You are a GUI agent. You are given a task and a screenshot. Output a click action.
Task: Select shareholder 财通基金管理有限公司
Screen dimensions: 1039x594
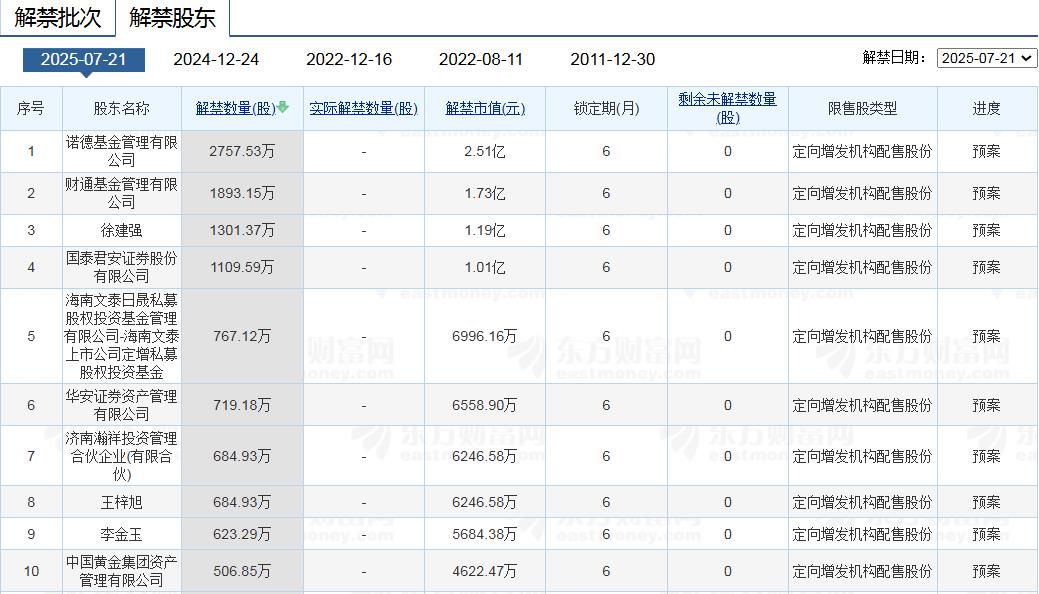[x=122, y=193]
